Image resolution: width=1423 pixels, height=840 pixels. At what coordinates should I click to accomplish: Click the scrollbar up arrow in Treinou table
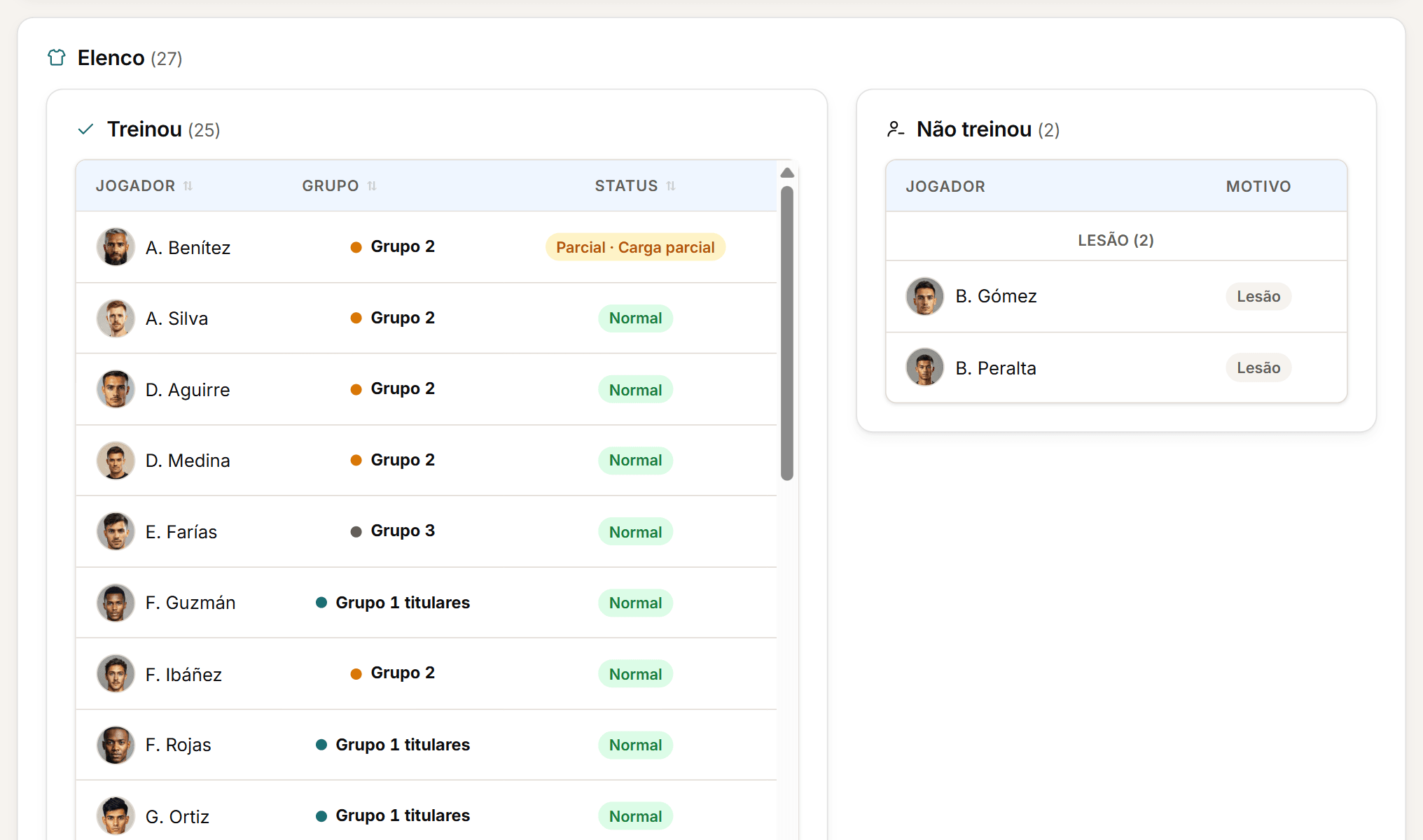pos(787,173)
